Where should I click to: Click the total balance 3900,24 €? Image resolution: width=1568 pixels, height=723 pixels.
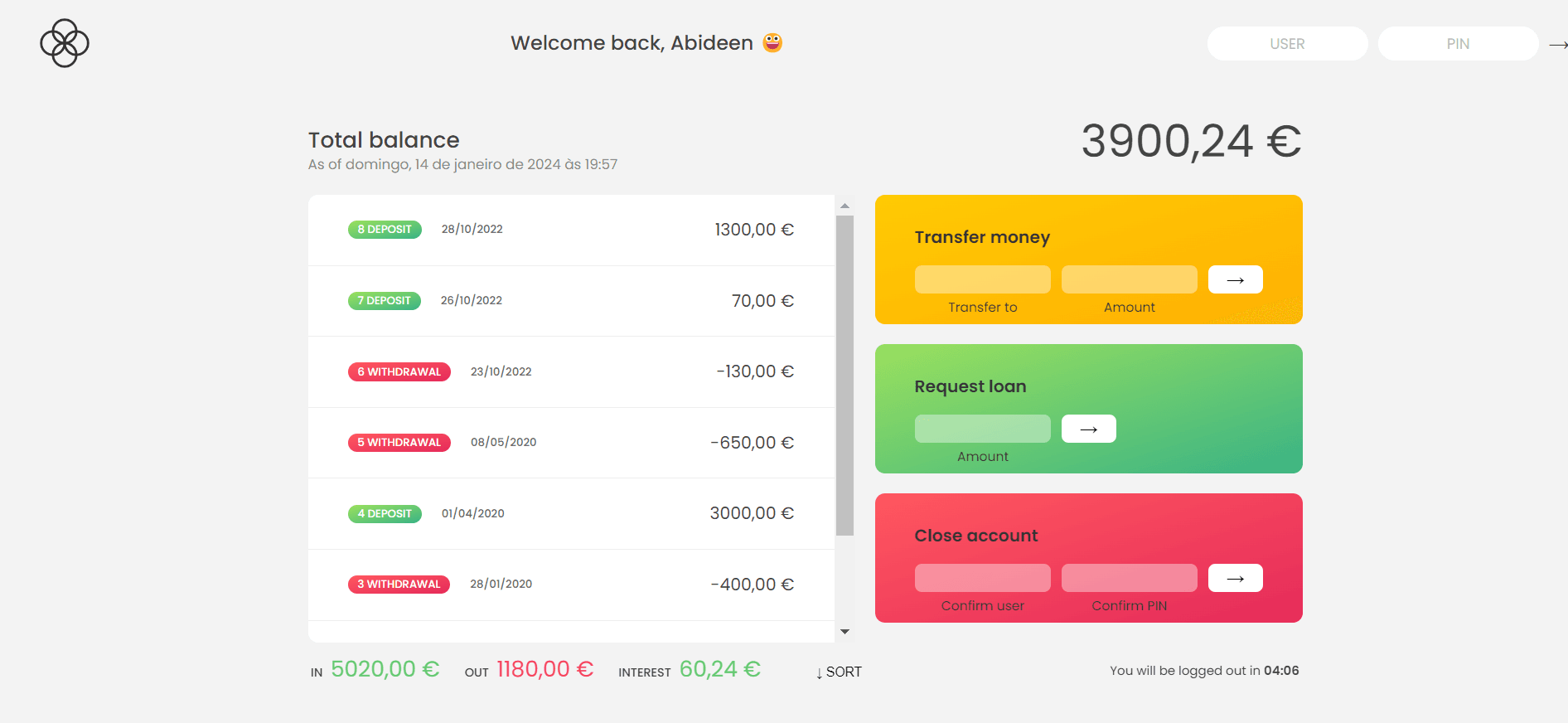coord(1191,141)
